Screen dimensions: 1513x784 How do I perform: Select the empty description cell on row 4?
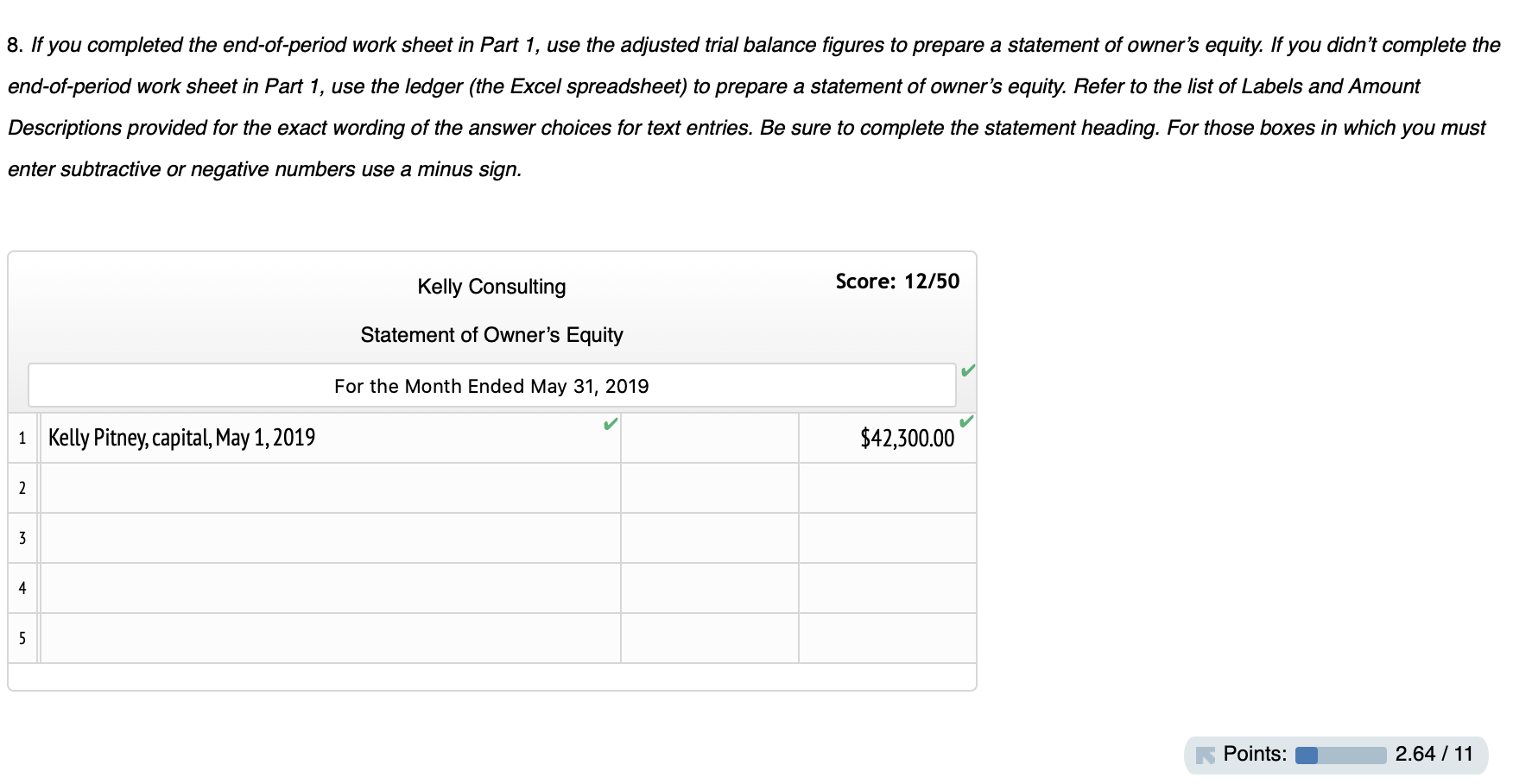pyautogui.click(x=328, y=588)
